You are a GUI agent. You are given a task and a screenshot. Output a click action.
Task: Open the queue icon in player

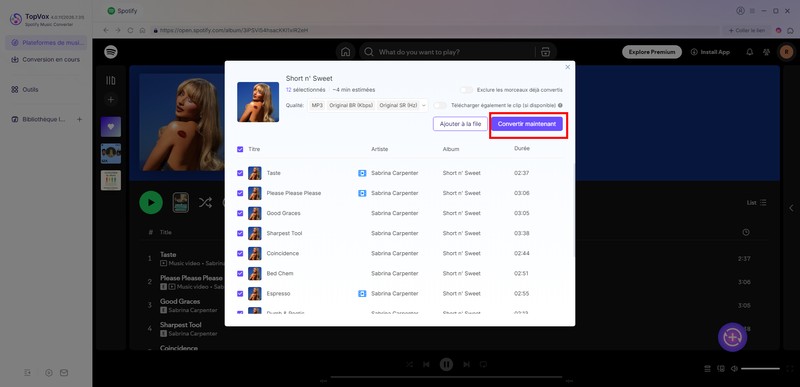tap(708, 369)
